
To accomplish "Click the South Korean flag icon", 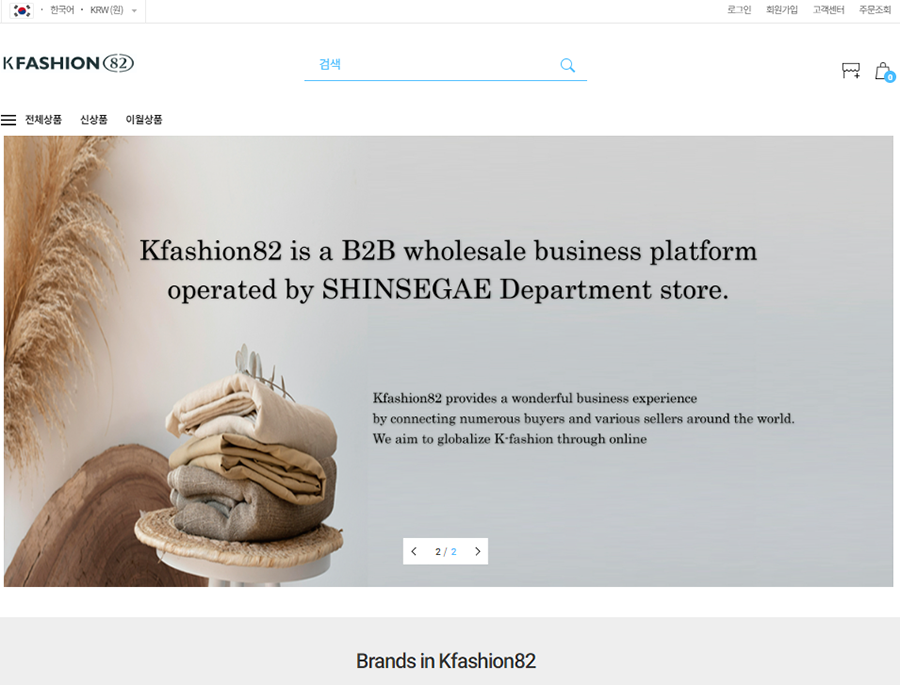I will tap(22, 10).
